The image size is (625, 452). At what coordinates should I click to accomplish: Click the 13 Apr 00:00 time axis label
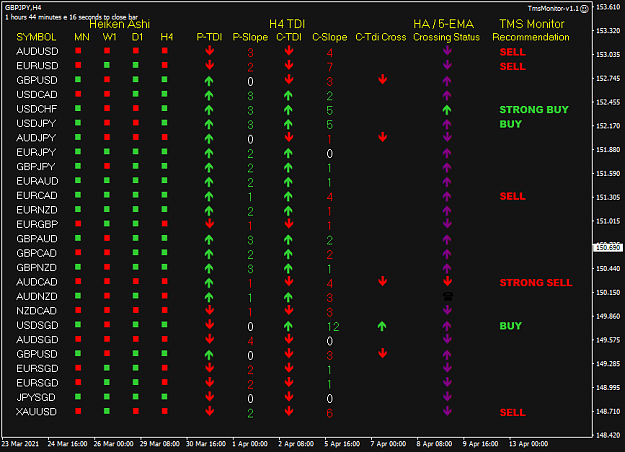pos(529,444)
